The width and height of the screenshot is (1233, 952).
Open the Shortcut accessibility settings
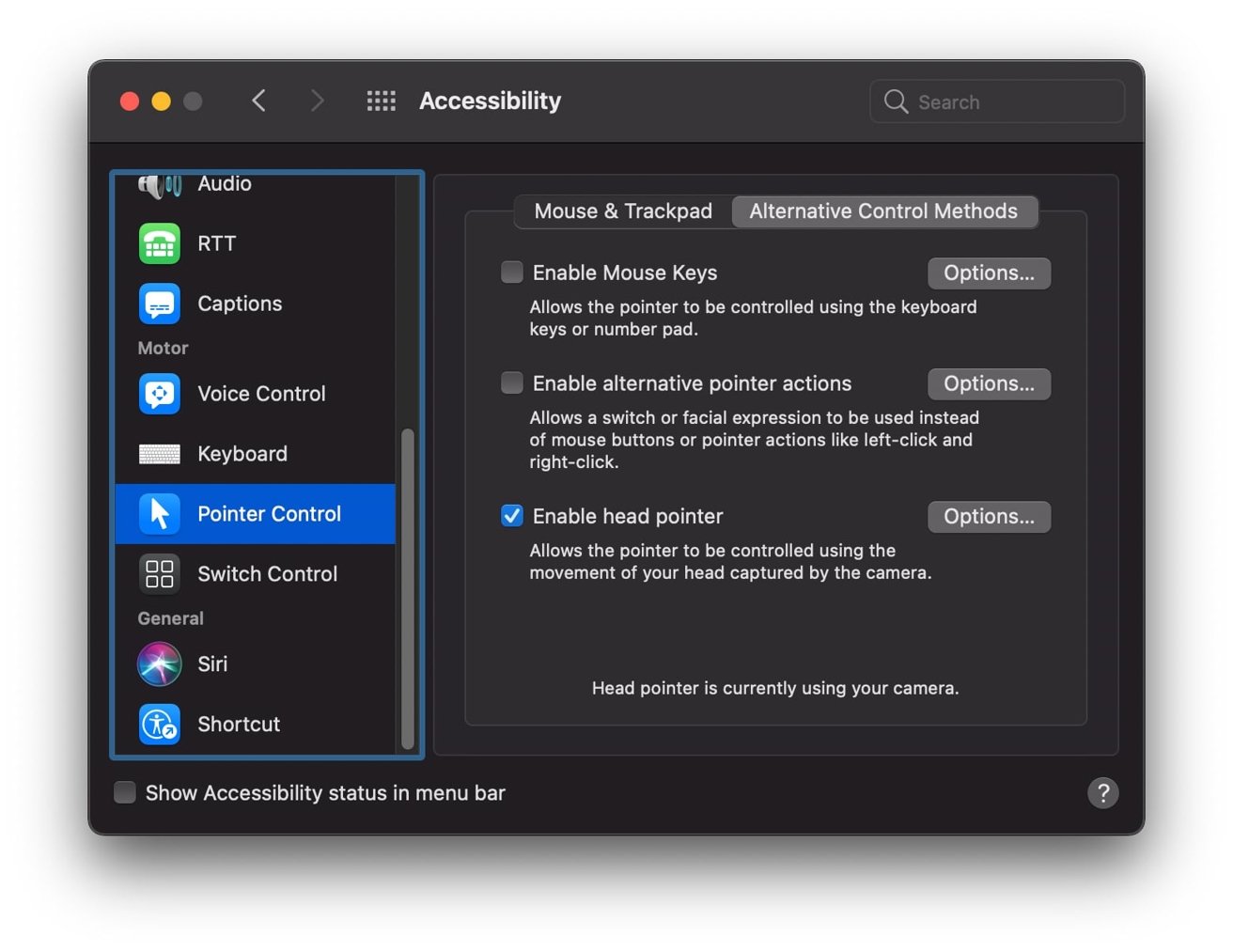[x=159, y=724]
